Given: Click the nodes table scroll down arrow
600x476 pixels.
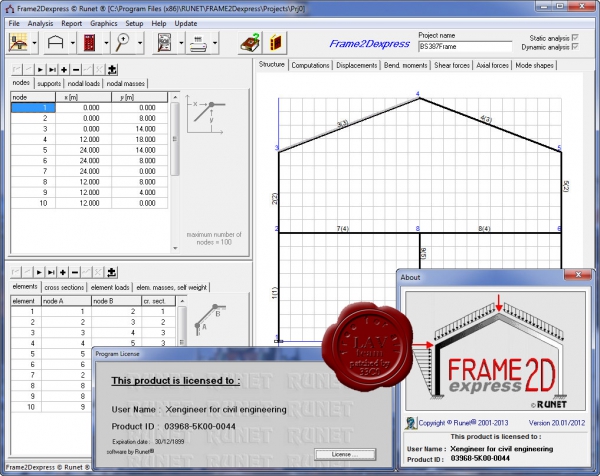Looking at the screenshot, I should point(175,248).
